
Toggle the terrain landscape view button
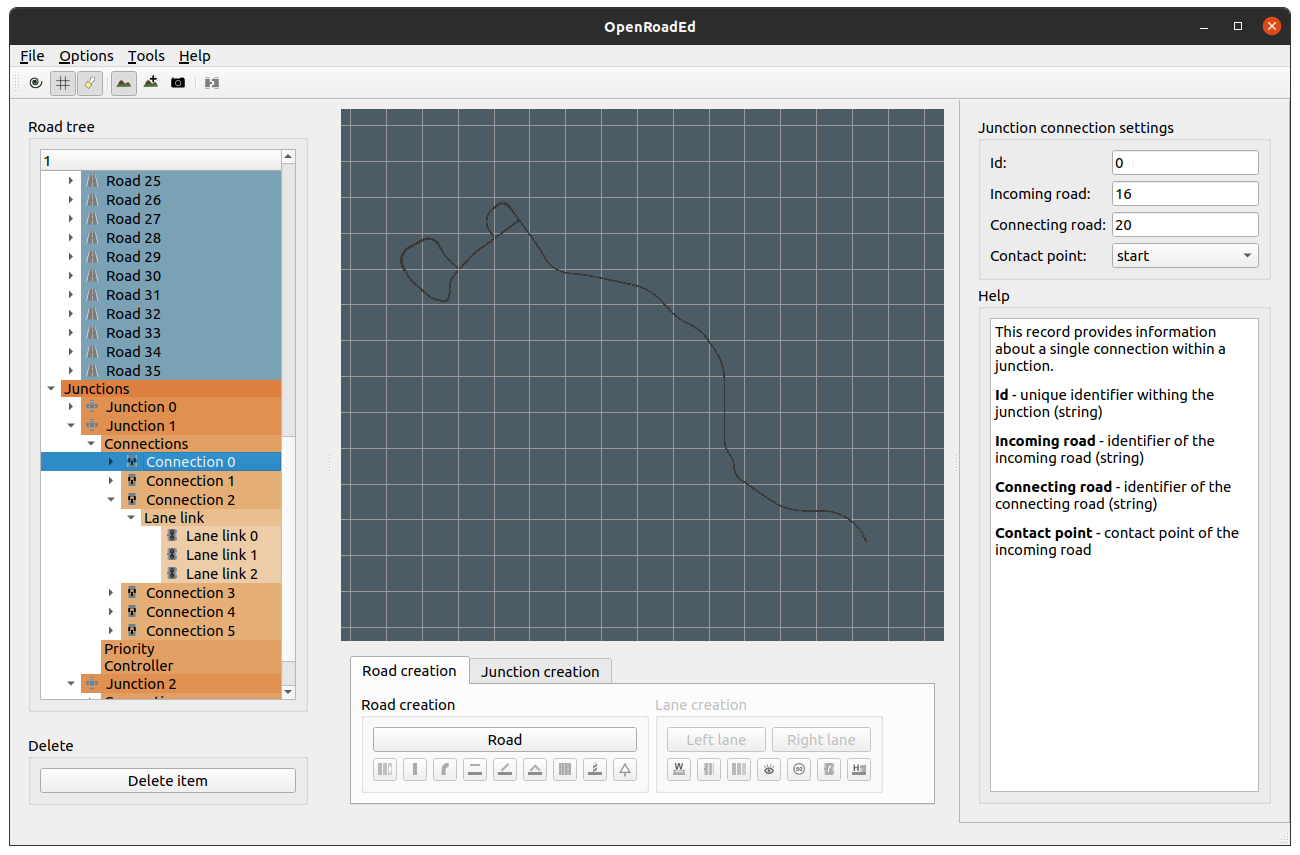point(123,83)
